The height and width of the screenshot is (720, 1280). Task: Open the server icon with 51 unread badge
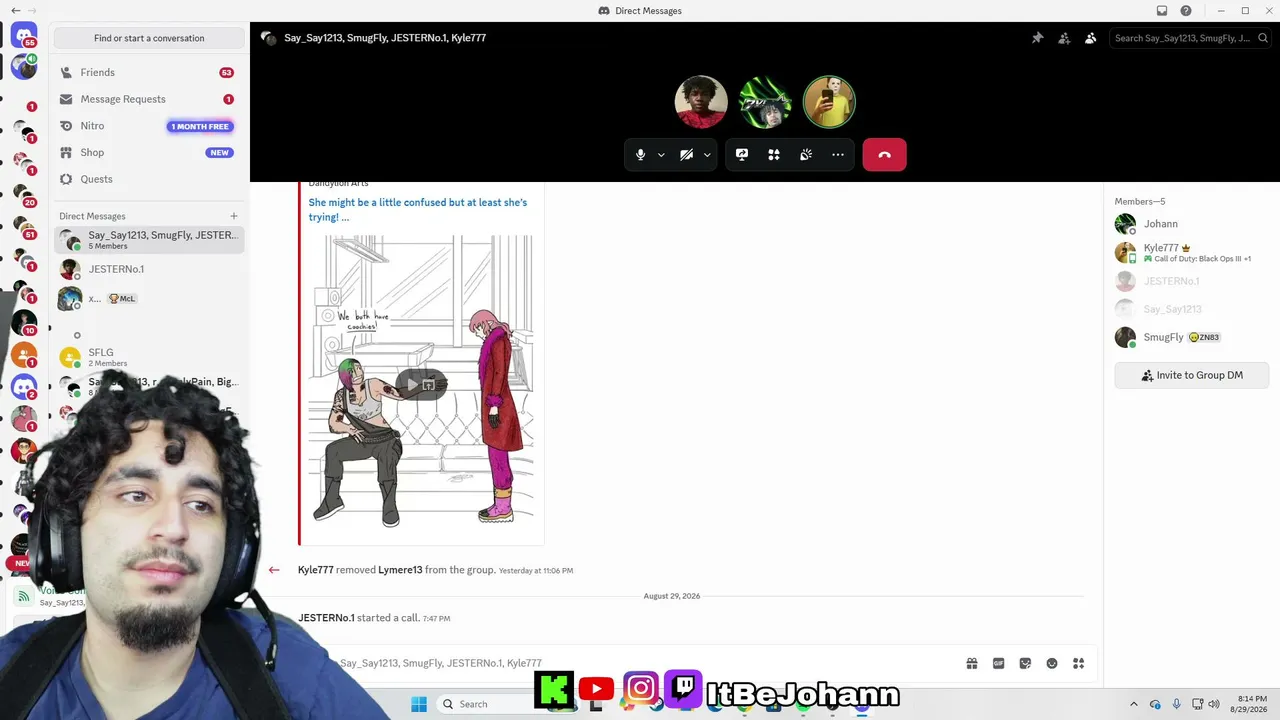point(24,227)
